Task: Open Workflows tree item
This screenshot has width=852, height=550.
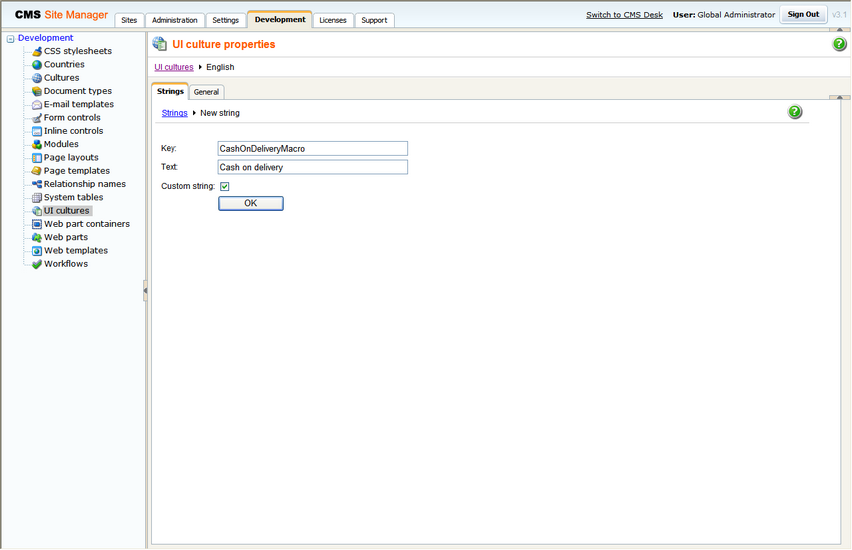Action: (66, 264)
